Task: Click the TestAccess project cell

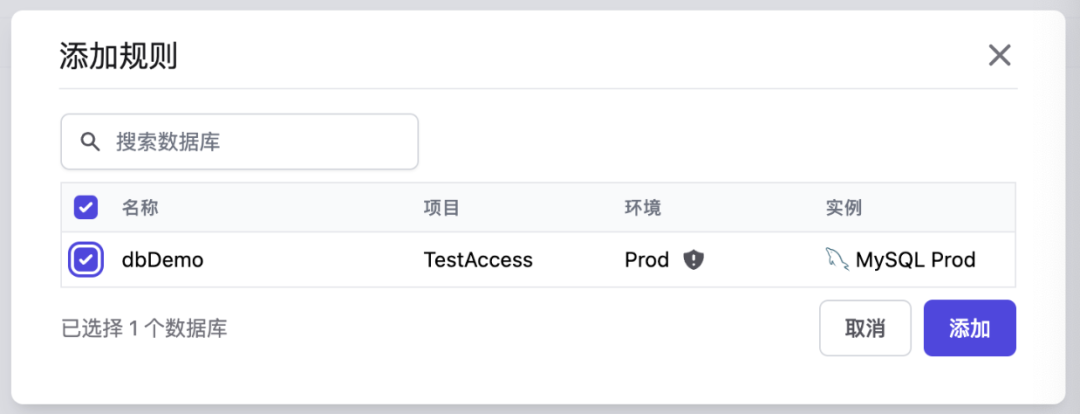Action: click(x=478, y=260)
